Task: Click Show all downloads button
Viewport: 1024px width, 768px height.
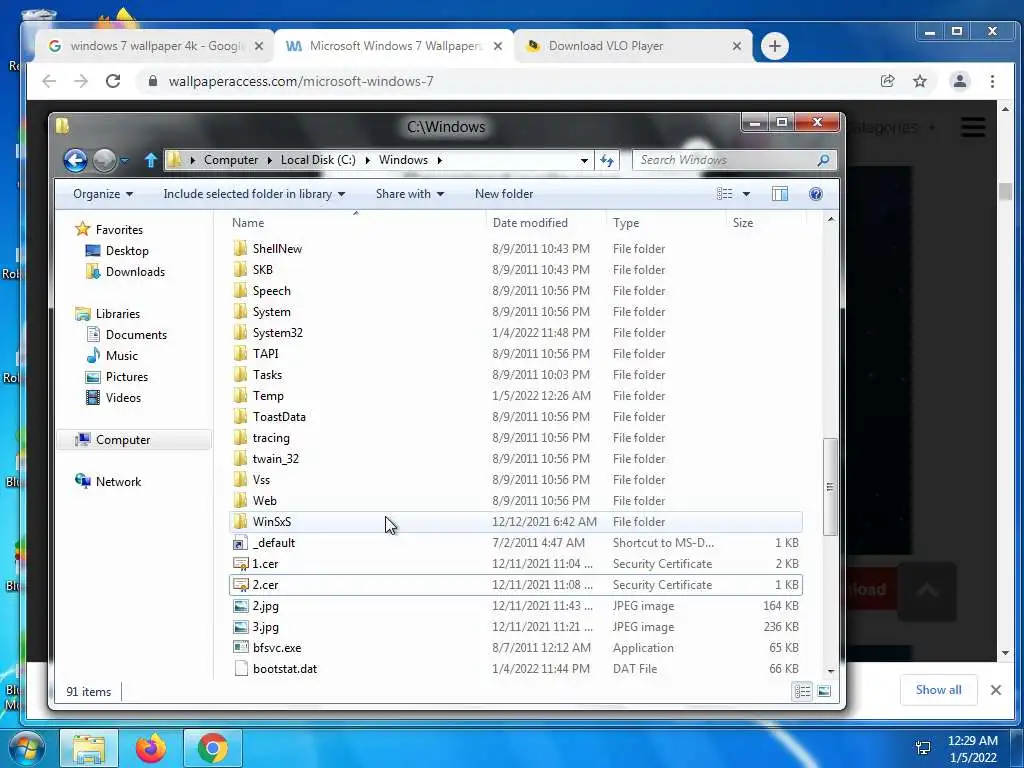Action: (938, 690)
